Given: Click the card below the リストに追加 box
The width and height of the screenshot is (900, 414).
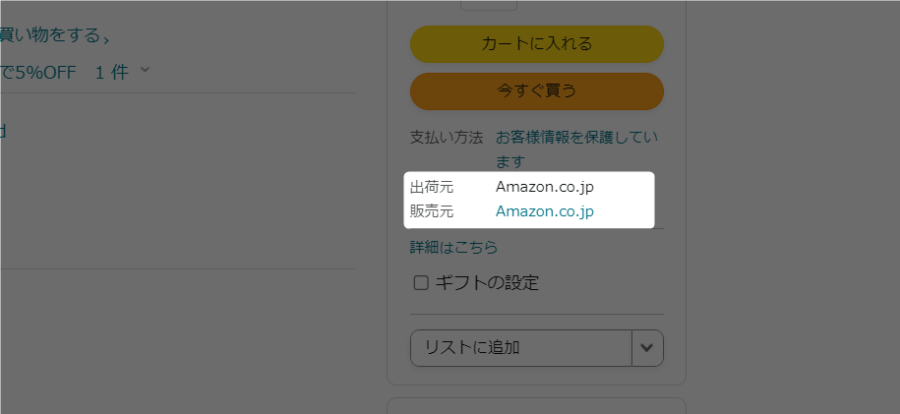Looking at the screenshot, I should [x=536, y=405].
